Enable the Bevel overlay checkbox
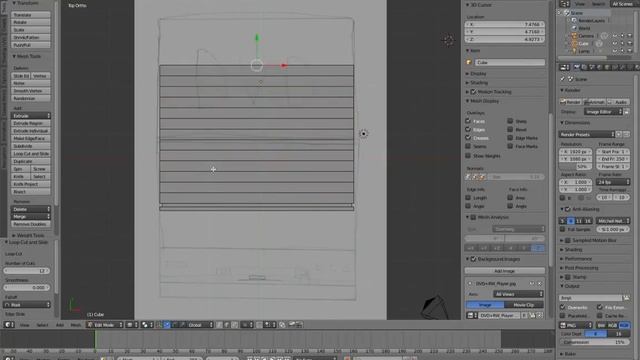Image resolution: width=640 pixels, height=360 pixels. coord(510,129)
